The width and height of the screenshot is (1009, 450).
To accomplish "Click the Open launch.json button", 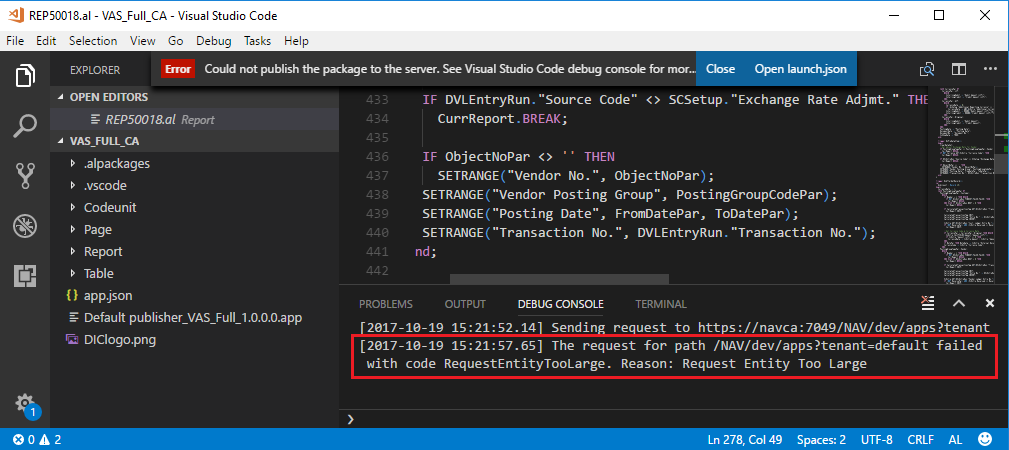I will pos(801,70).
